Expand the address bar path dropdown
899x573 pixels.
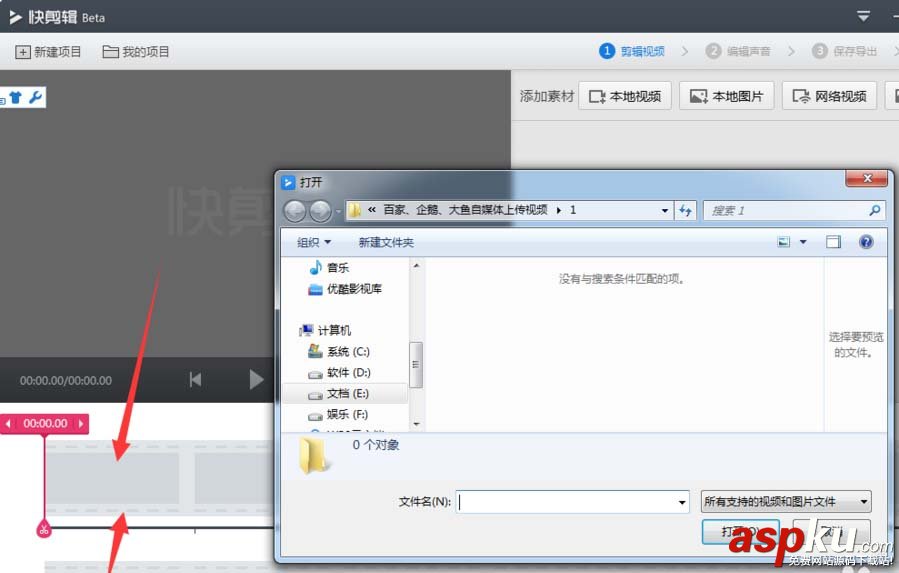[665, 211]
